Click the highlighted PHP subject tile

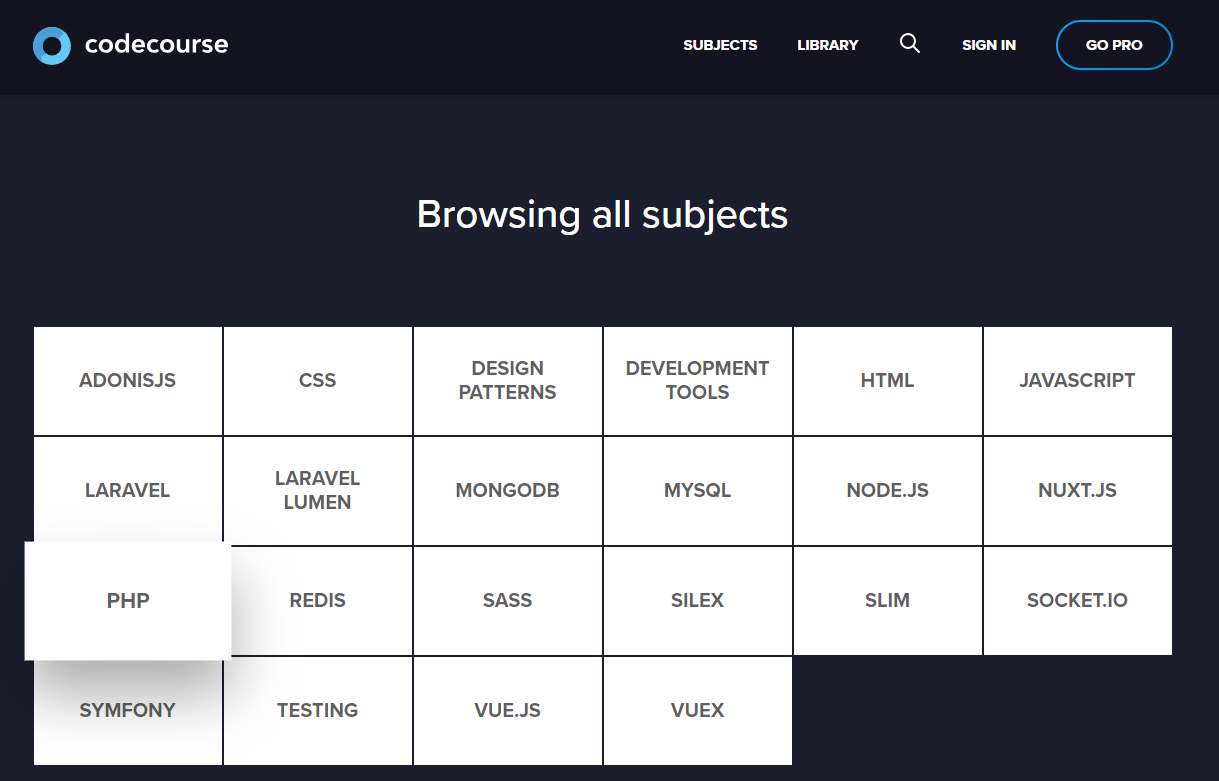pyautogui.click(x=128, y=601)
